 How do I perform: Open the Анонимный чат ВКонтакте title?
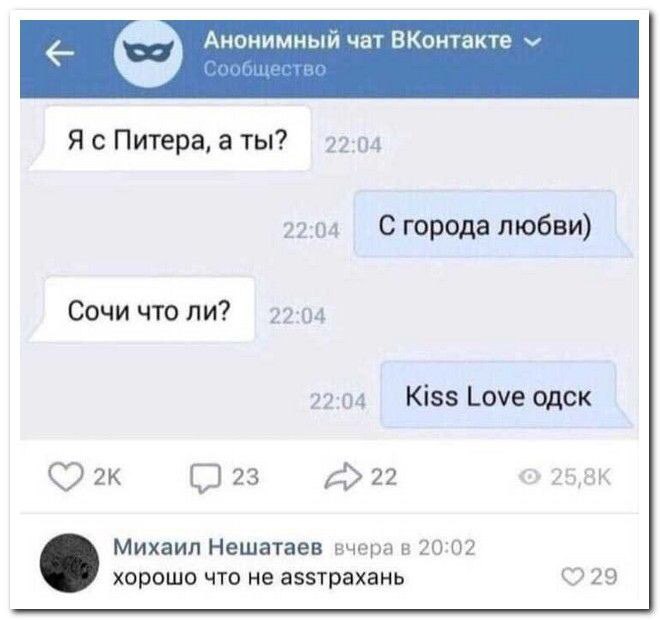358,41
